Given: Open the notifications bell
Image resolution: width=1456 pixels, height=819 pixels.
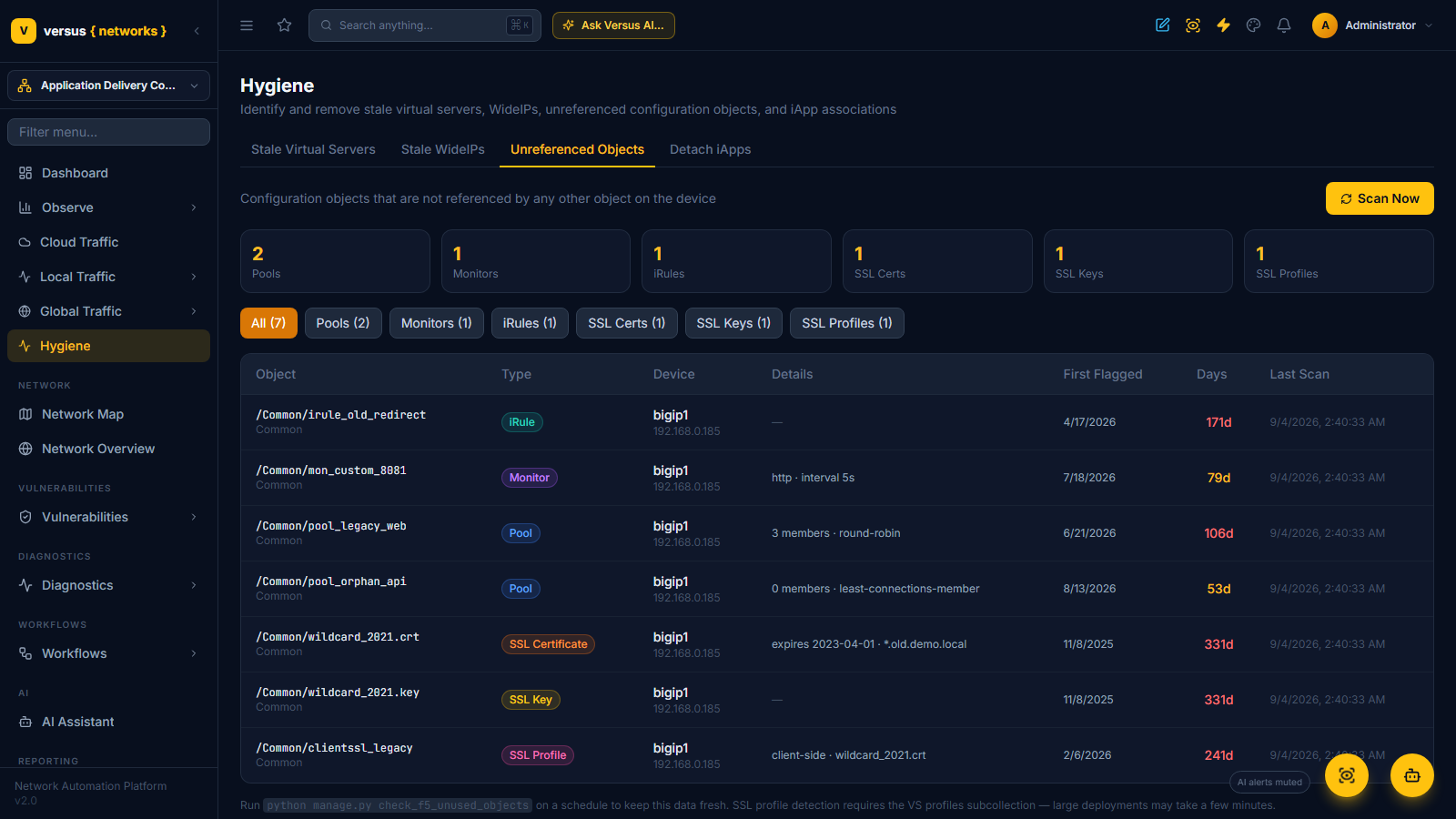Looking at the screenshot, I should point(1284,25).
